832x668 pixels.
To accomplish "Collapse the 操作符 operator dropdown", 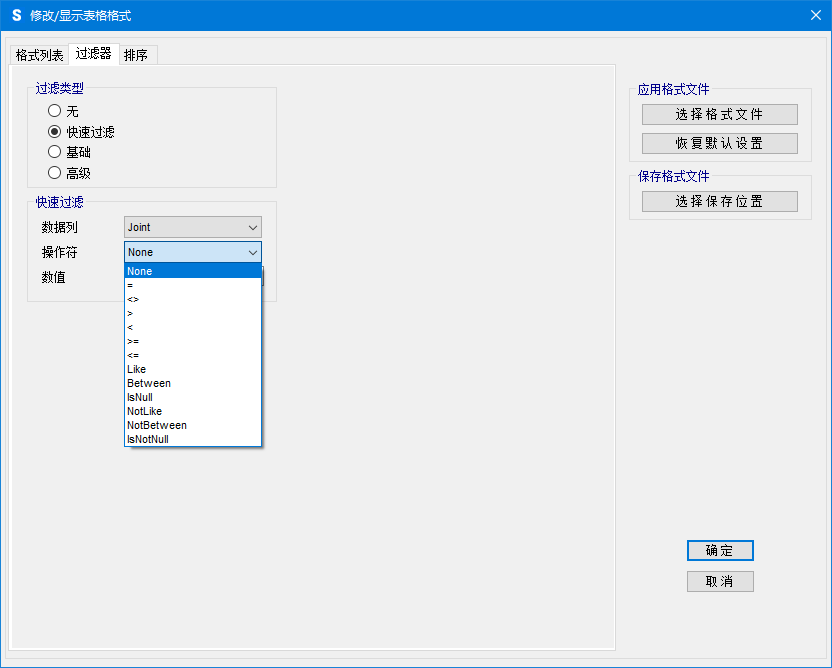I will 252,252.
